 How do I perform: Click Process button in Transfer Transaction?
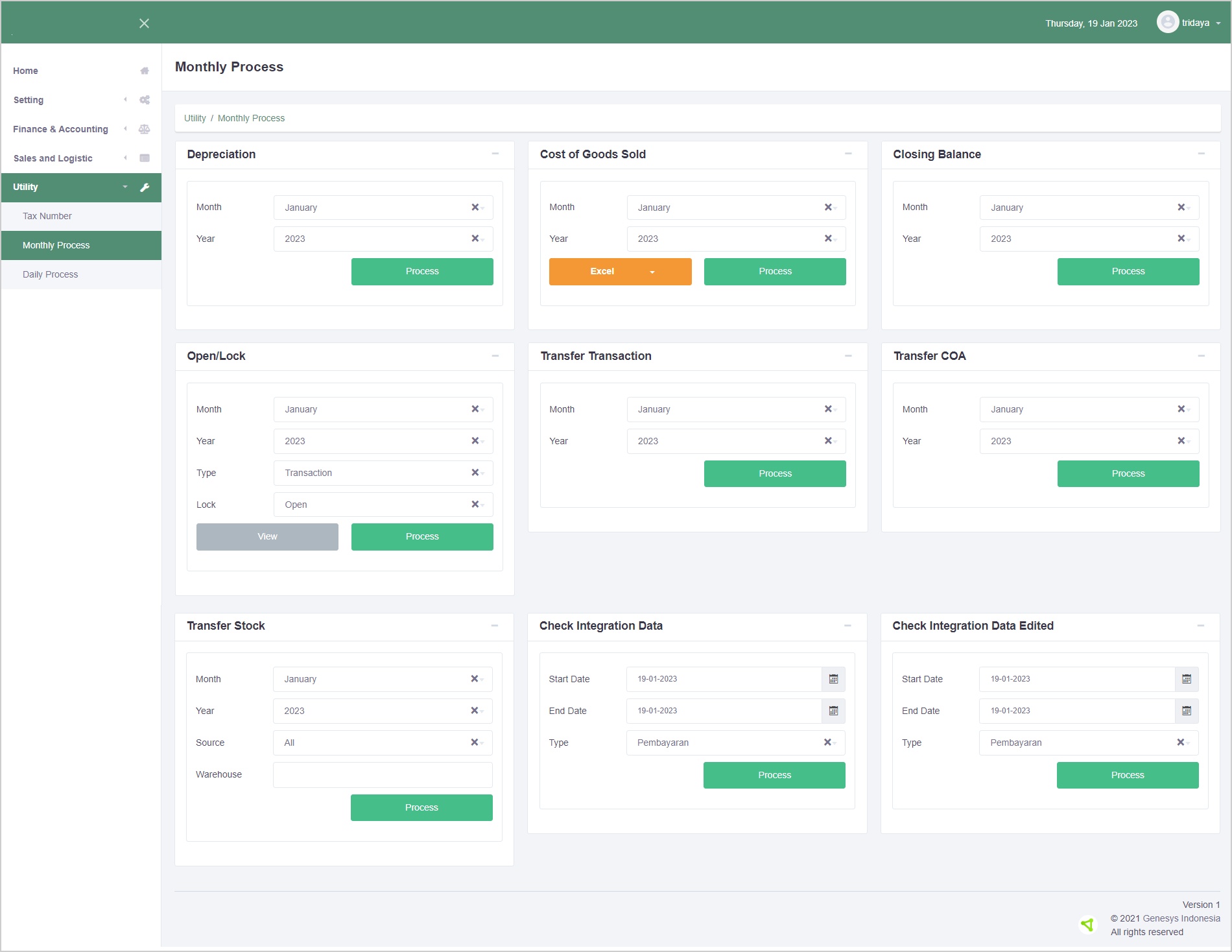click(774, 473)
